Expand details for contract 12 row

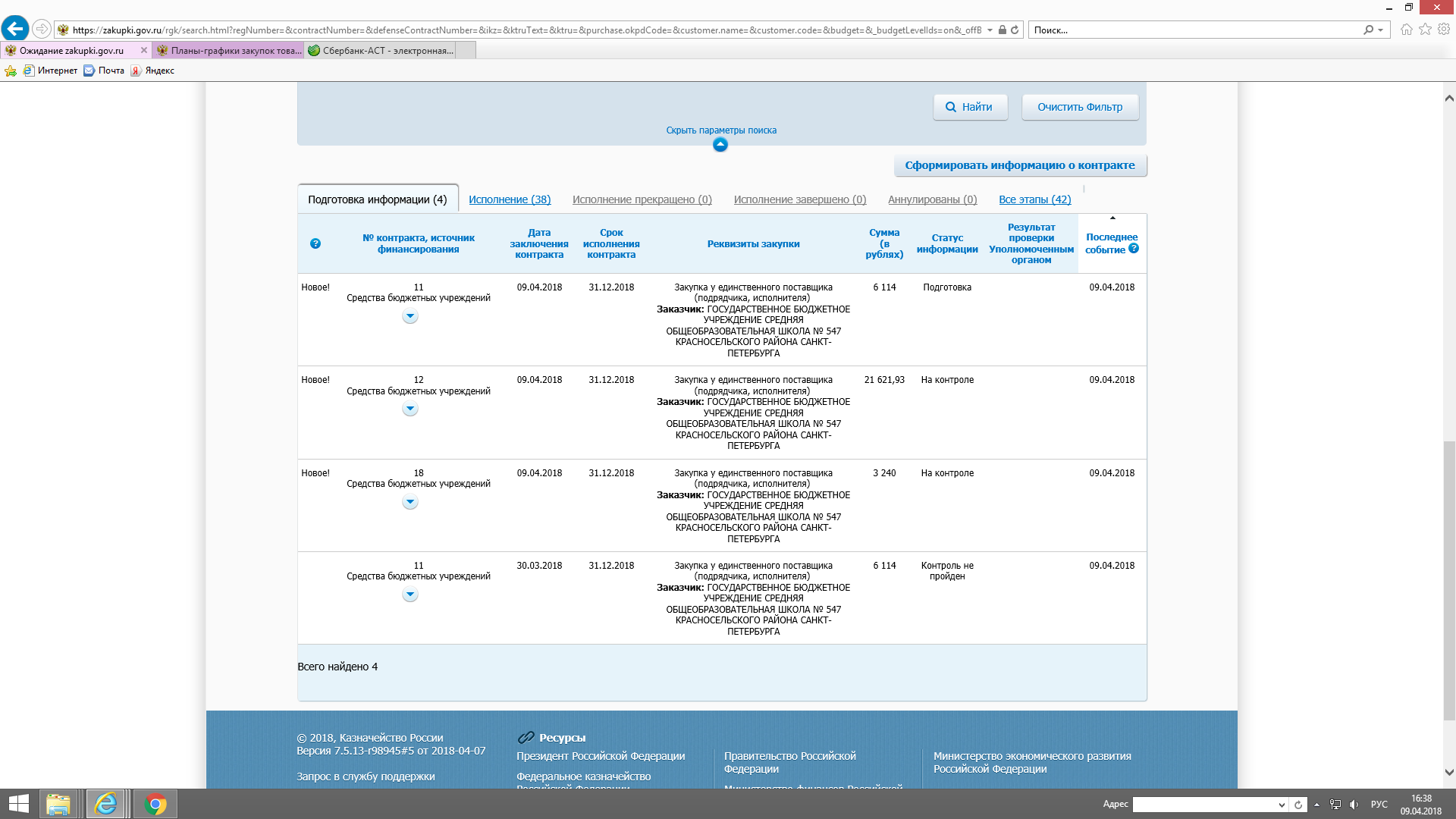(x=410, y=409)
